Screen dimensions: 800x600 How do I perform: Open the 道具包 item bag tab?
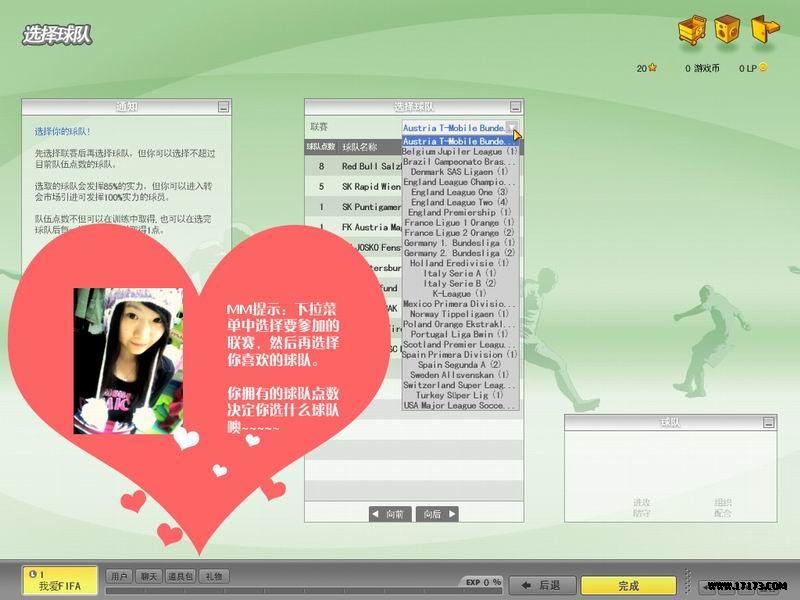[182, 576]
